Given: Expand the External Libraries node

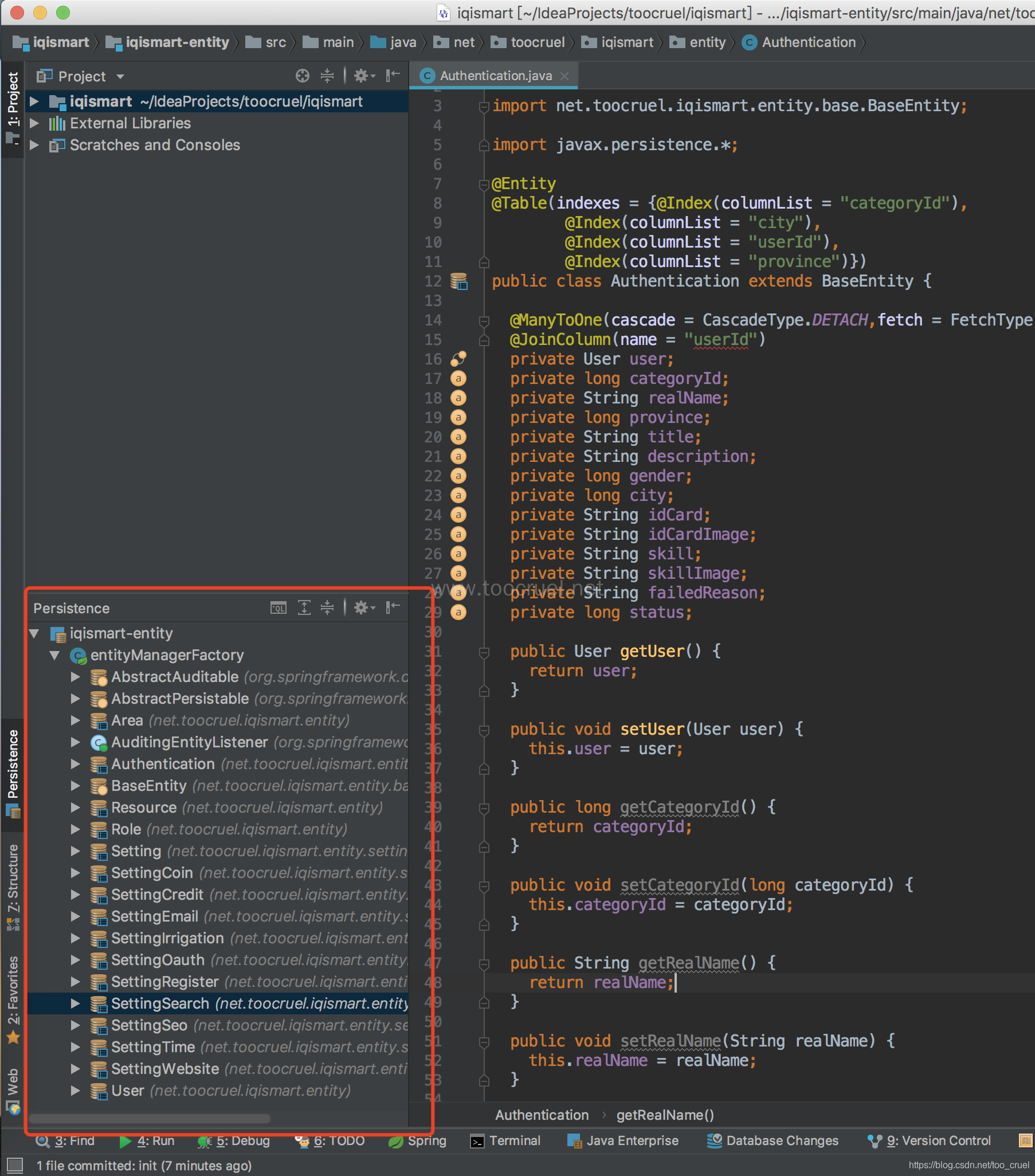Looking at the screenshot, I should point(34,124).
